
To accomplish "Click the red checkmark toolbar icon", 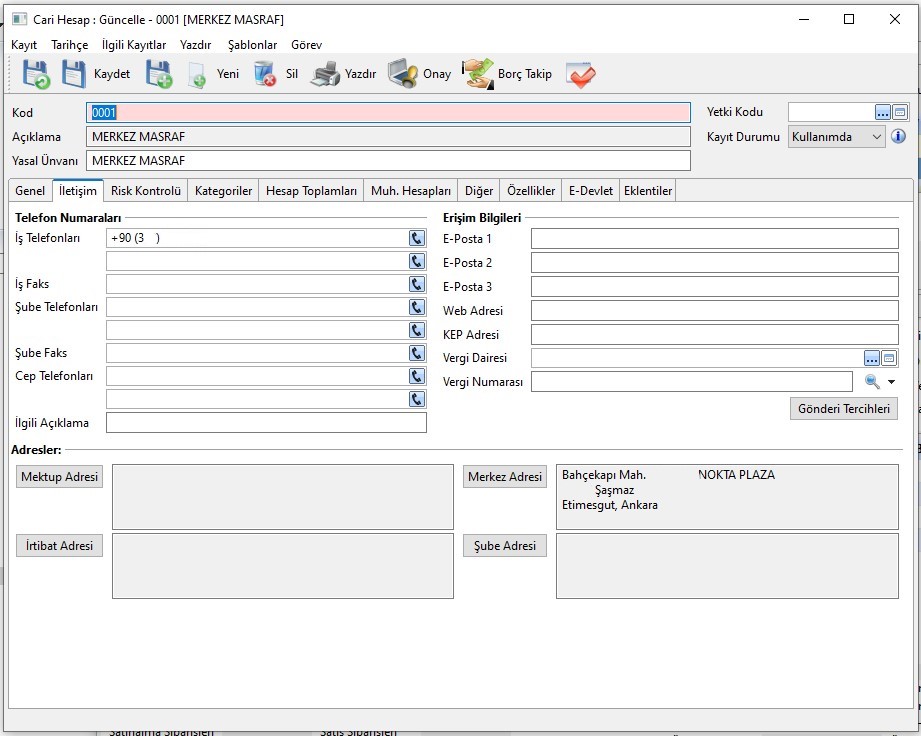I will [x=581, y=74].
